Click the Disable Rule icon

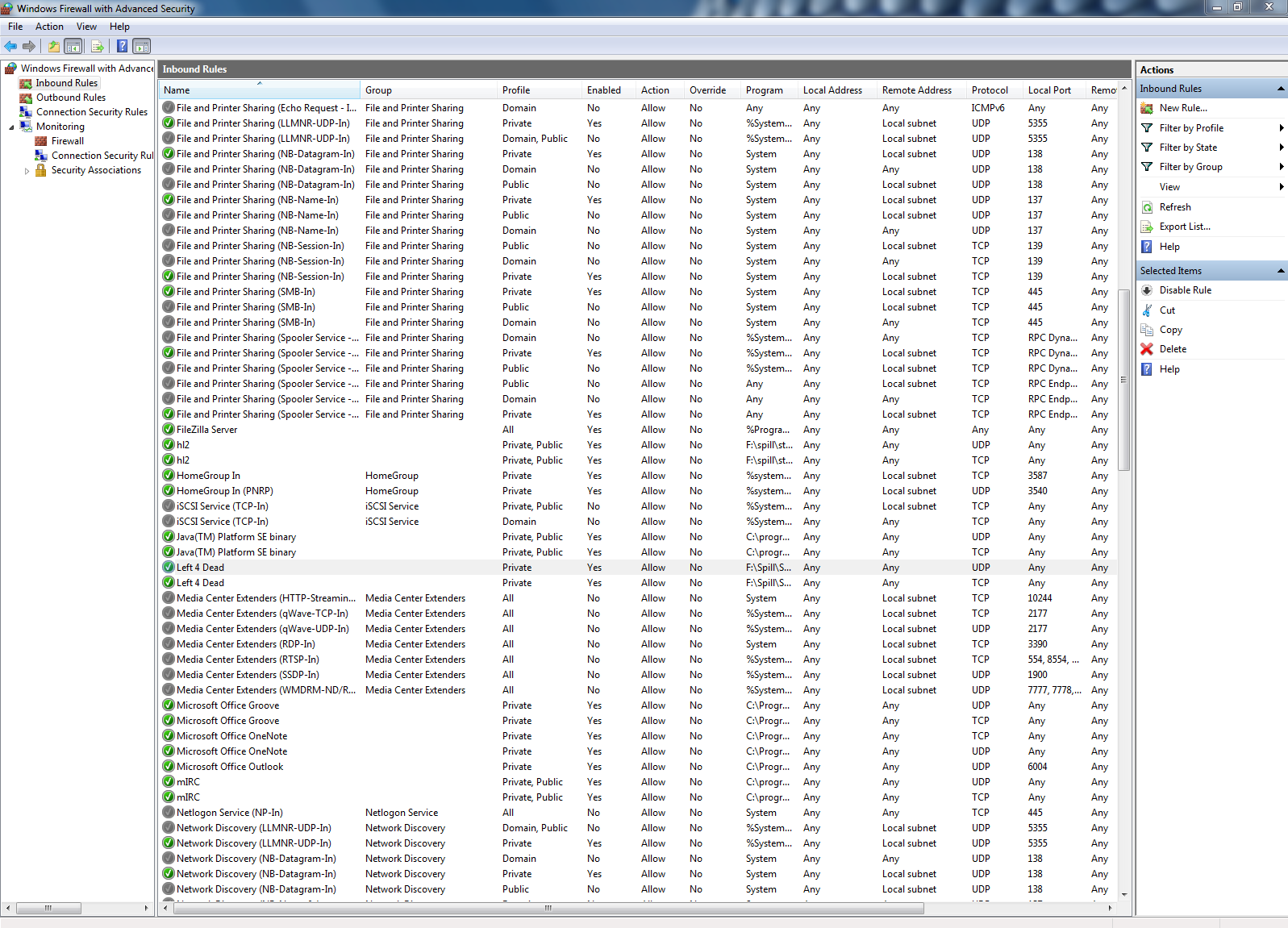click(1147, 290)
